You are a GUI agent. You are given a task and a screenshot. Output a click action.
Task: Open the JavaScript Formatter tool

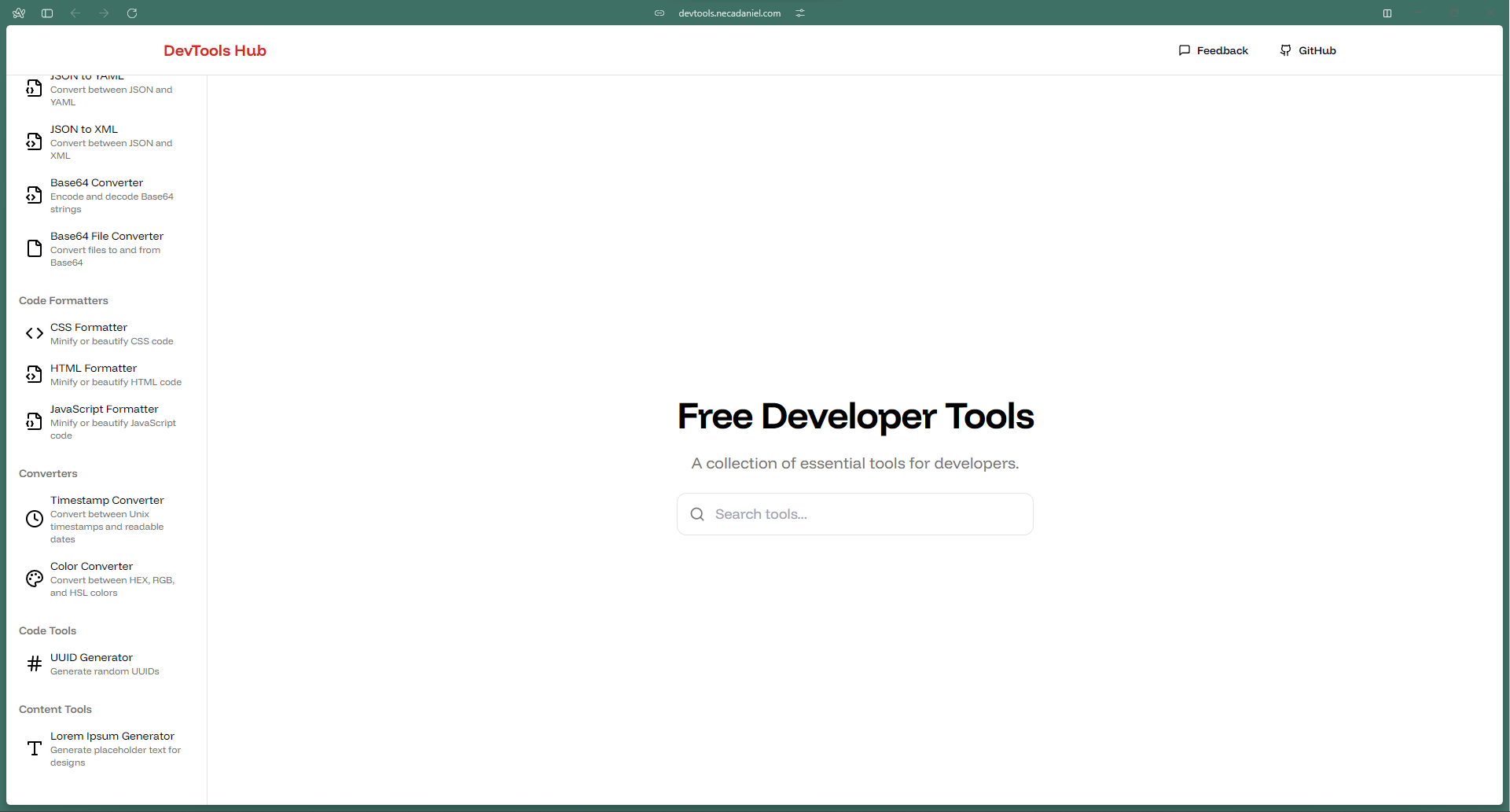coord(106,421)
